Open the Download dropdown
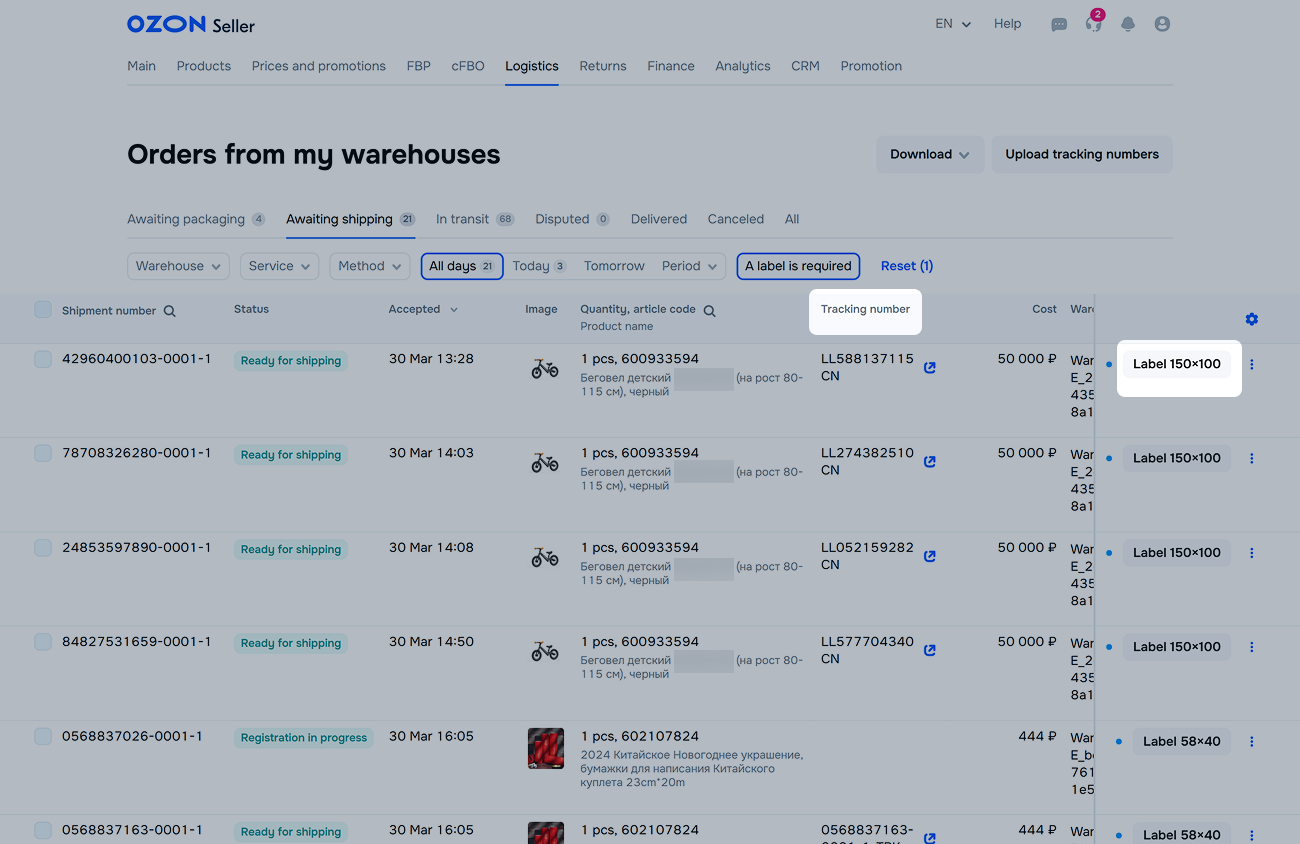Screen dimensions: 1300x844 (929, 155)
